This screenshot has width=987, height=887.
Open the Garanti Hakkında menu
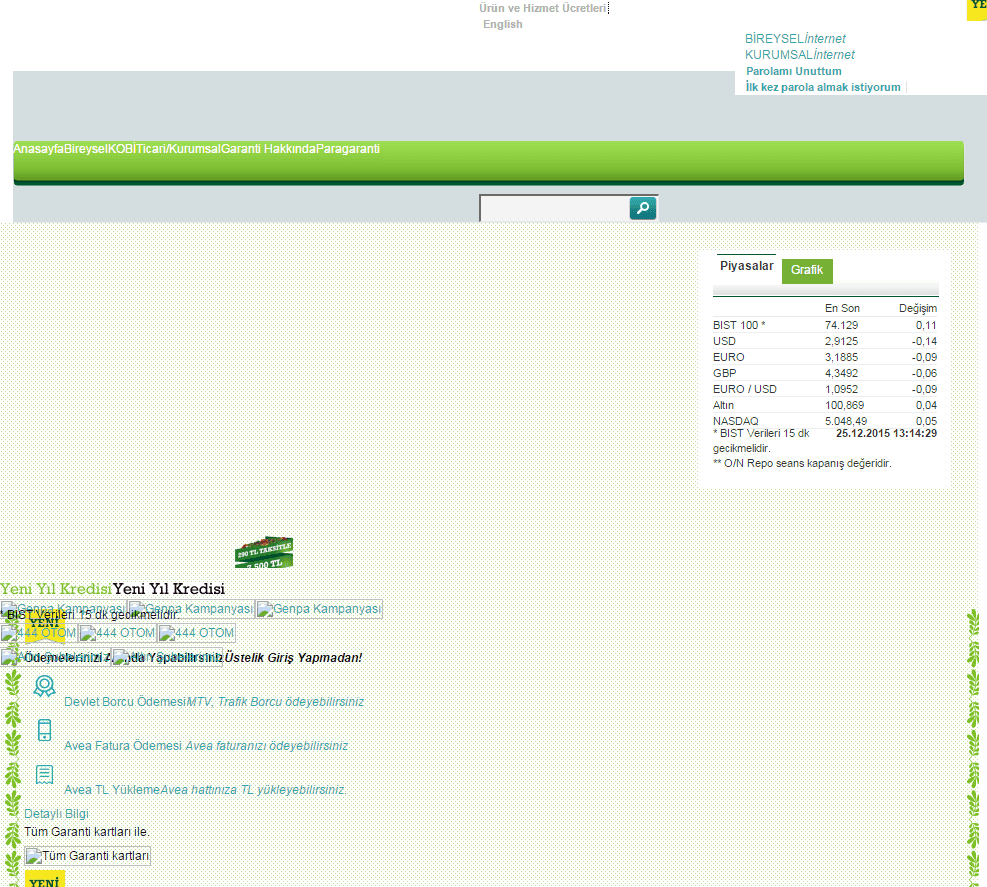tap(268, 149)
